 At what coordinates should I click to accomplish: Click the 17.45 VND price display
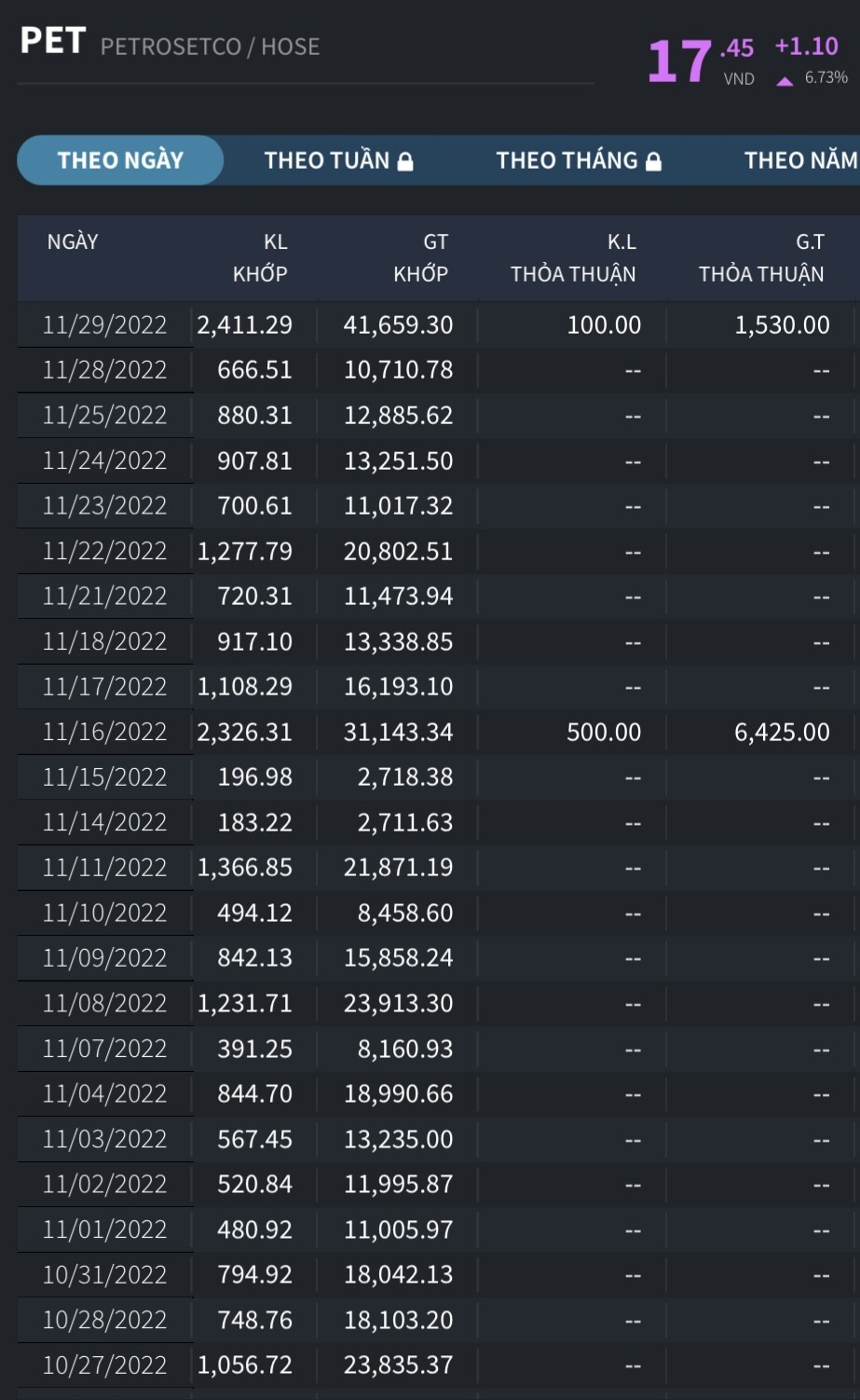coord(701,62)
